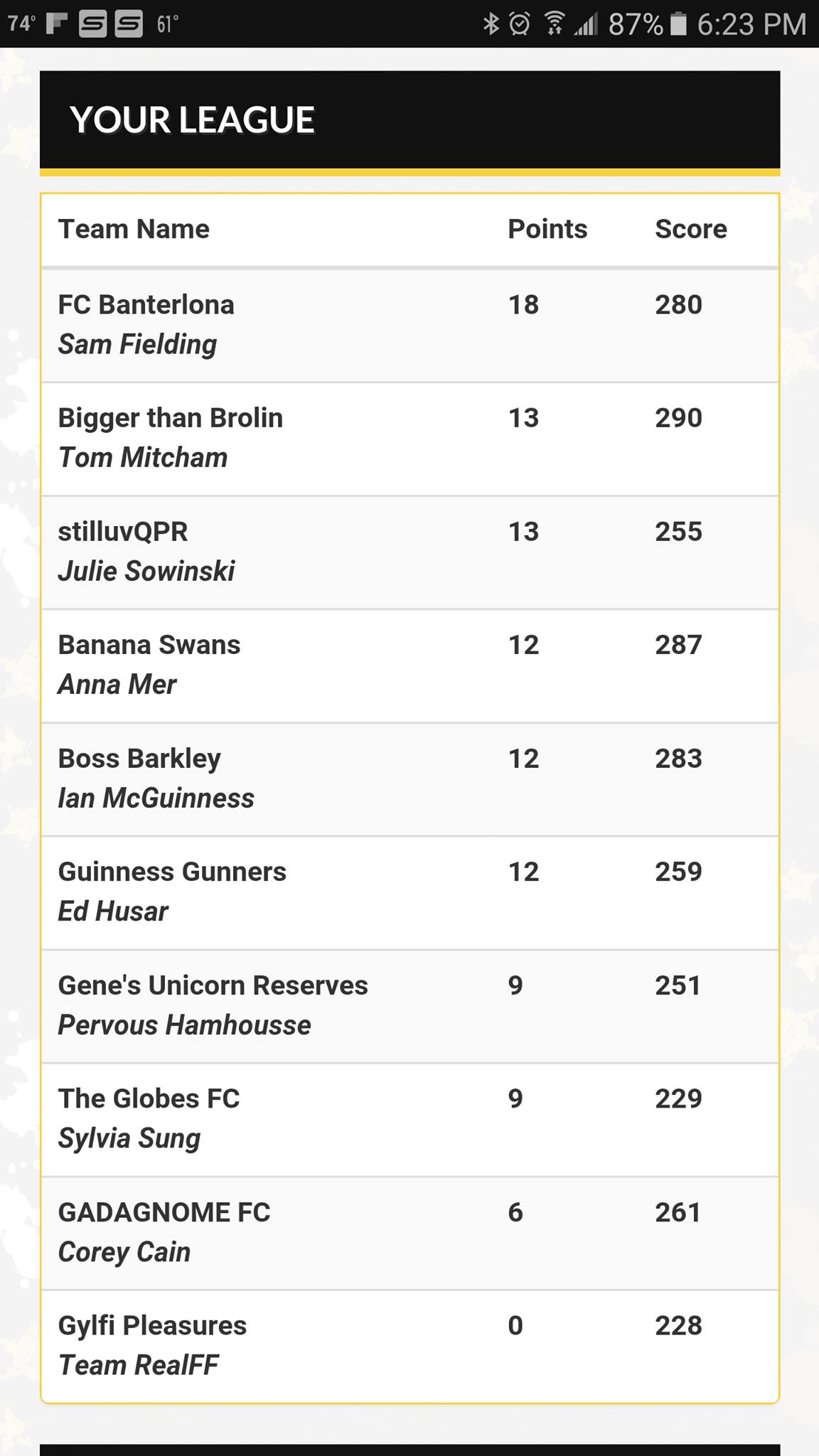Tap the battery icon in status bar
The image size is (819, 1456).
point(679,24)
